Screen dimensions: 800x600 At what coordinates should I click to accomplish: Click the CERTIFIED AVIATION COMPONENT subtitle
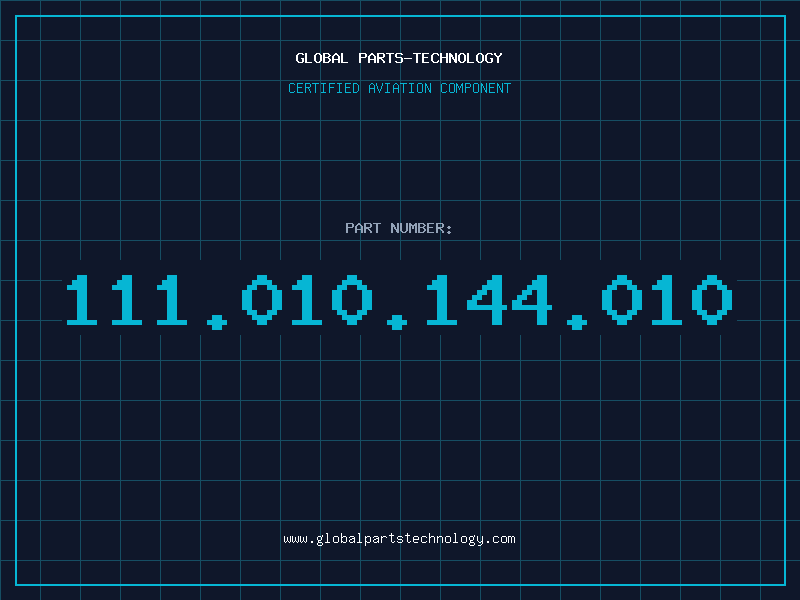coord(399,88)
